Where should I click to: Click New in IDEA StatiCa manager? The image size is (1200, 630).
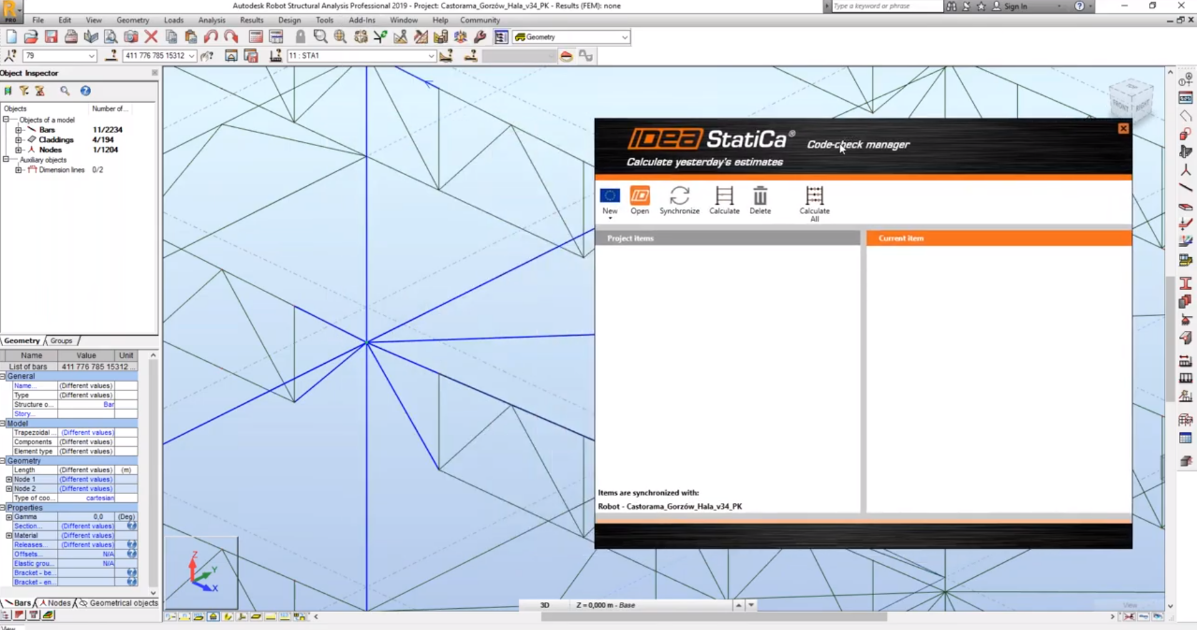tap(610, 200)
